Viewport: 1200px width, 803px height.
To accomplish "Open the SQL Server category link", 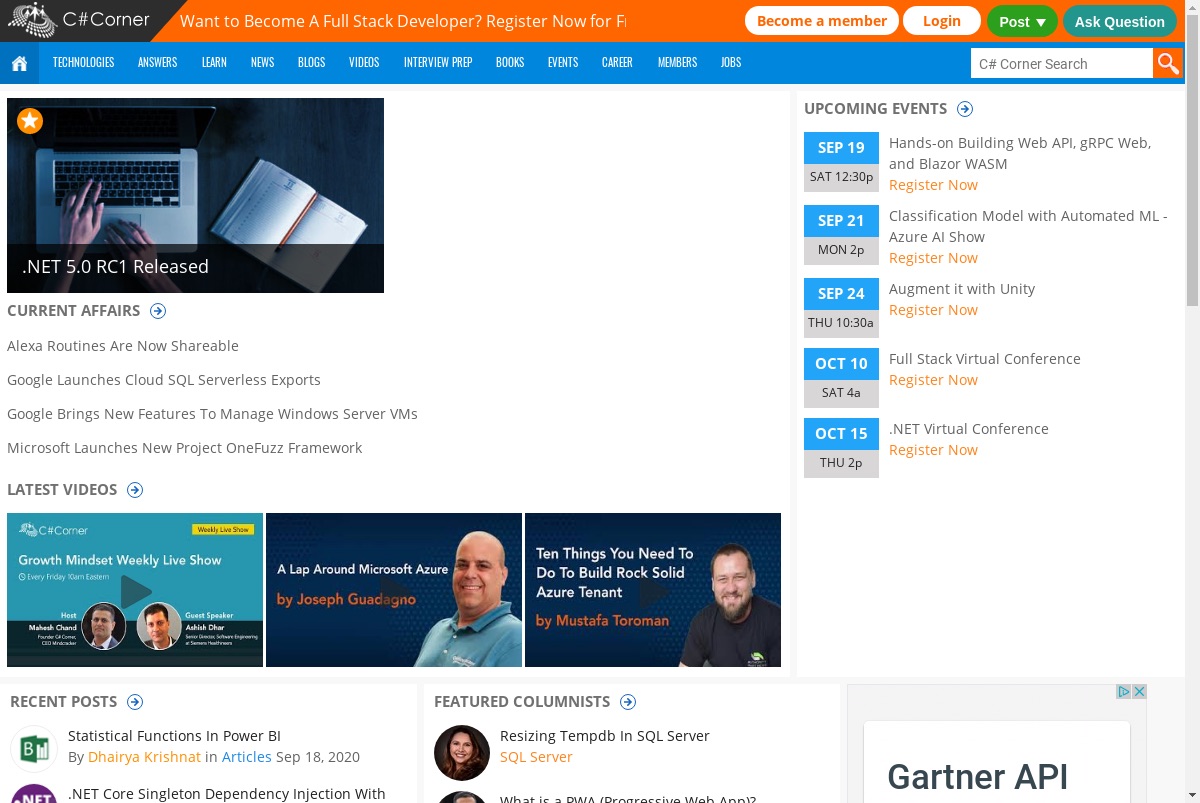I will pos(536,757).
